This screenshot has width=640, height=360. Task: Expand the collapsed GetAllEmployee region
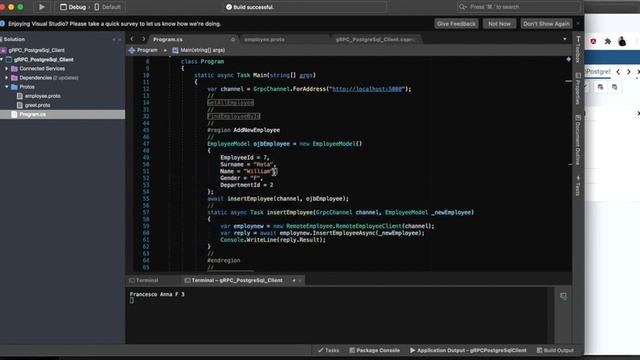(231, 102)
